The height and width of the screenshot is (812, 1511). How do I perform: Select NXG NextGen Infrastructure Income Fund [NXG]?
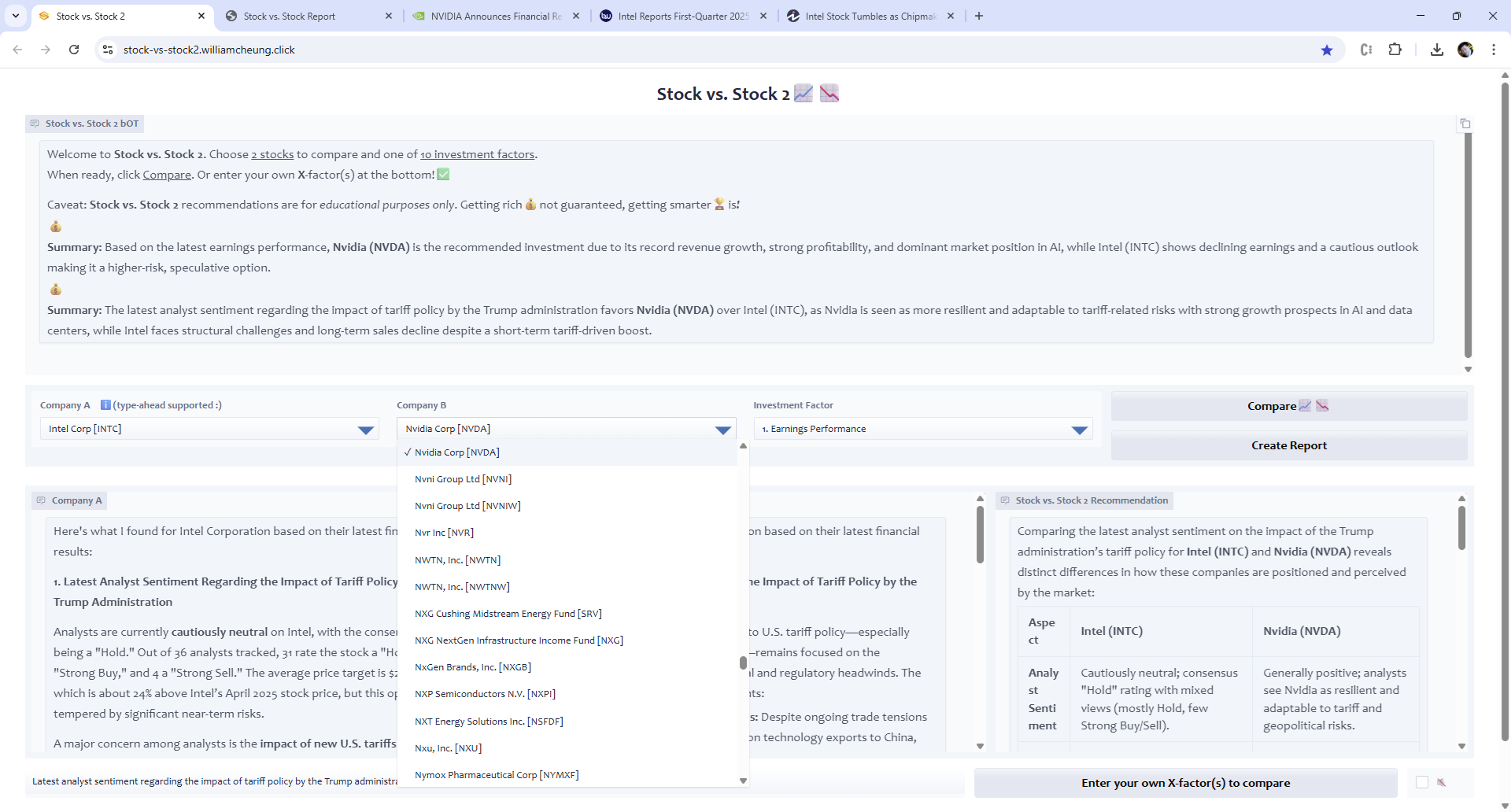[x=567, y=640]
